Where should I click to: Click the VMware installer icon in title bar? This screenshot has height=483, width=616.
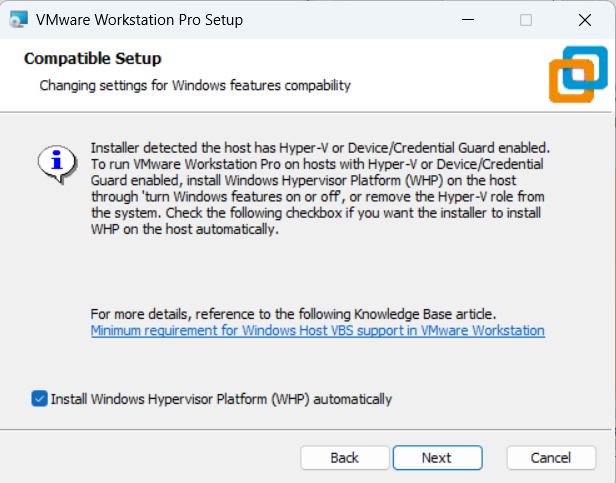tap(18, 20)
